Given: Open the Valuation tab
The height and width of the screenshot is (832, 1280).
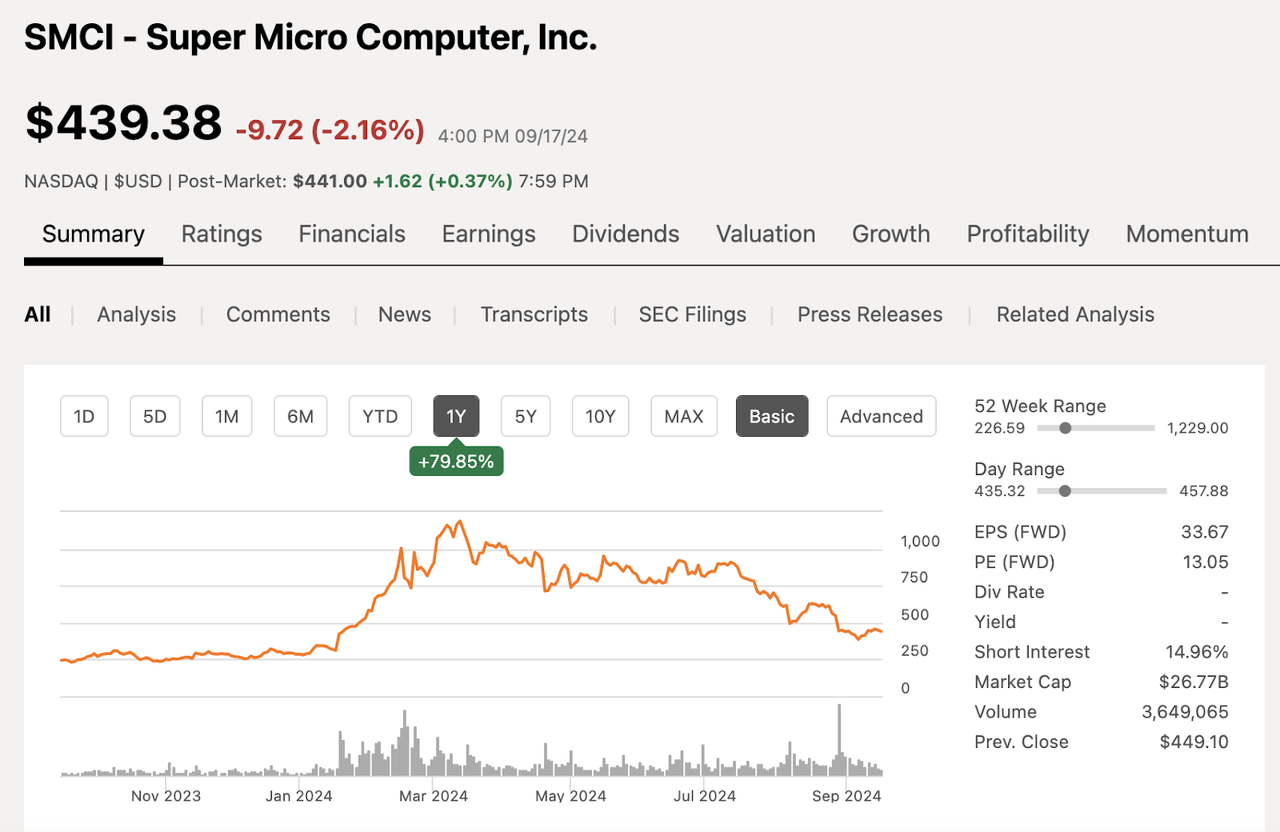Looking at the screenshot, I should (765, 233).
